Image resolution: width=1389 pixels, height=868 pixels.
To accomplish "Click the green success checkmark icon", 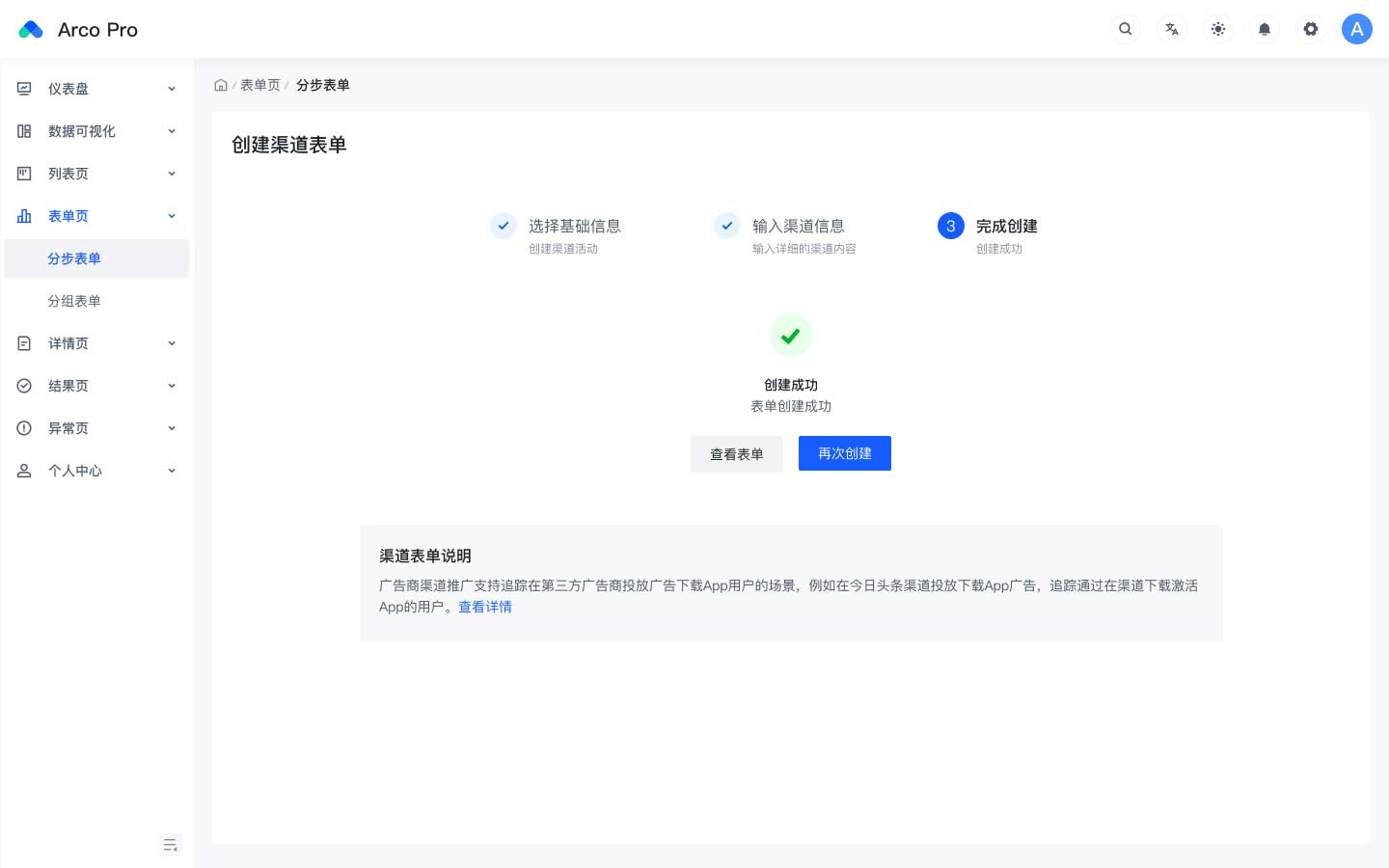I will coord(791,336).
